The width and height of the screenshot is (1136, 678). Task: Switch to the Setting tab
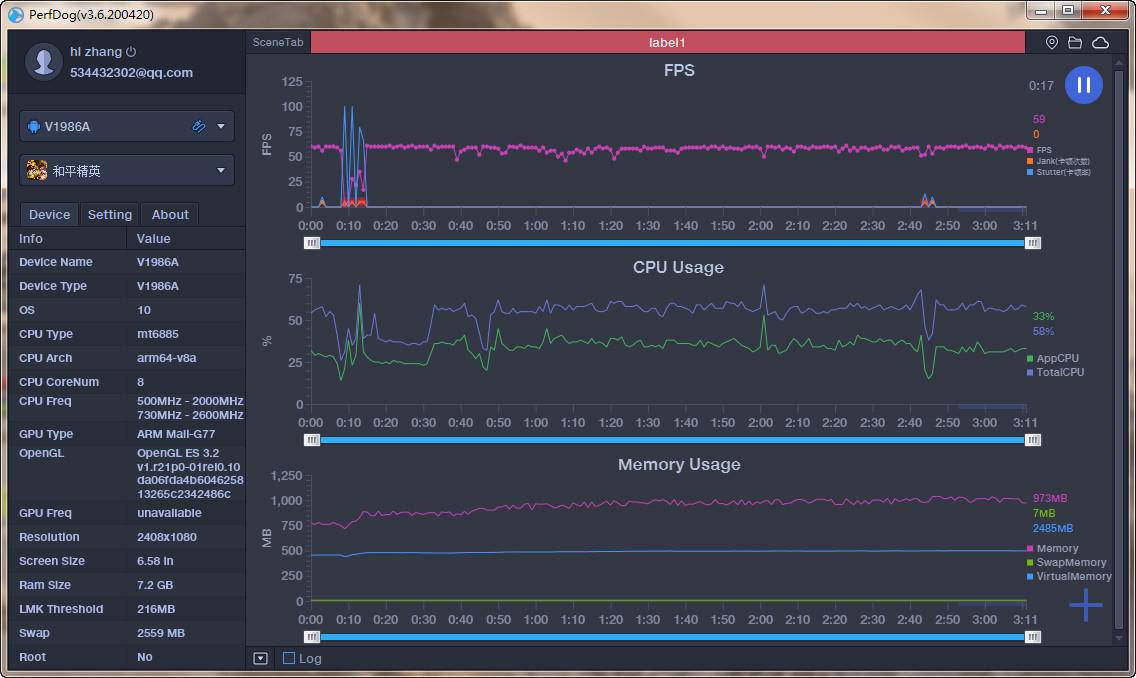pos(110,214)
